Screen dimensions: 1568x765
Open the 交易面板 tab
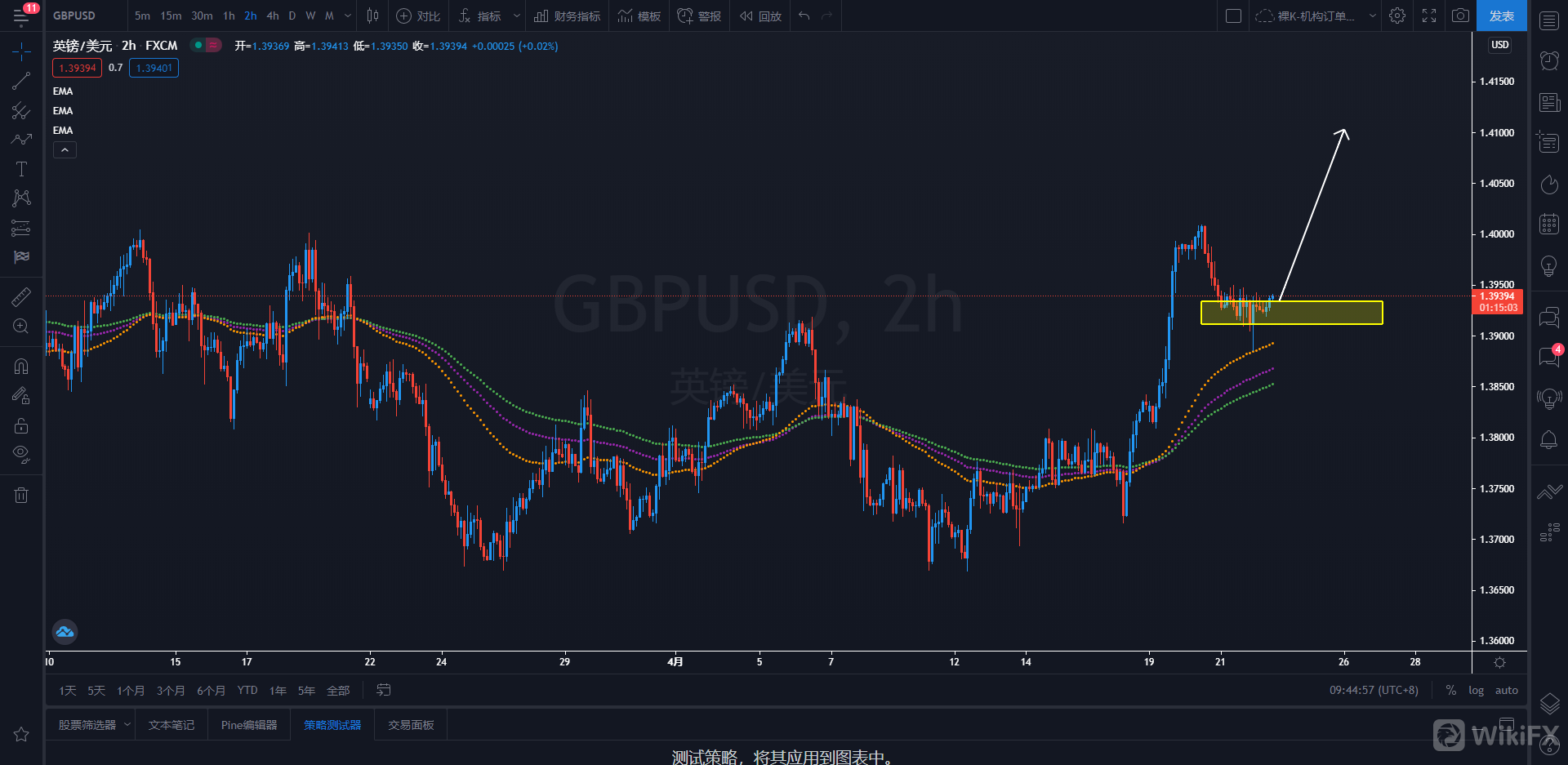coord(411,725)
